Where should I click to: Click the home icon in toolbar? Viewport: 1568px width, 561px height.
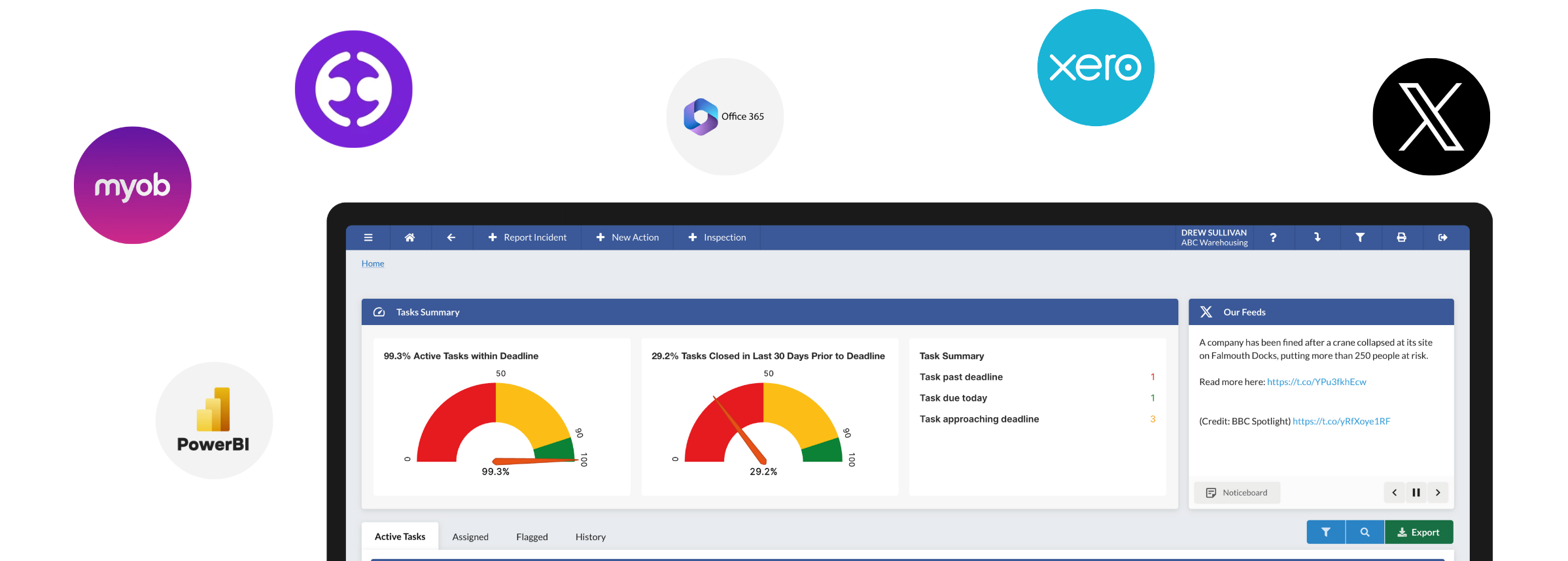pyautogui.click(x=409, y=237)
